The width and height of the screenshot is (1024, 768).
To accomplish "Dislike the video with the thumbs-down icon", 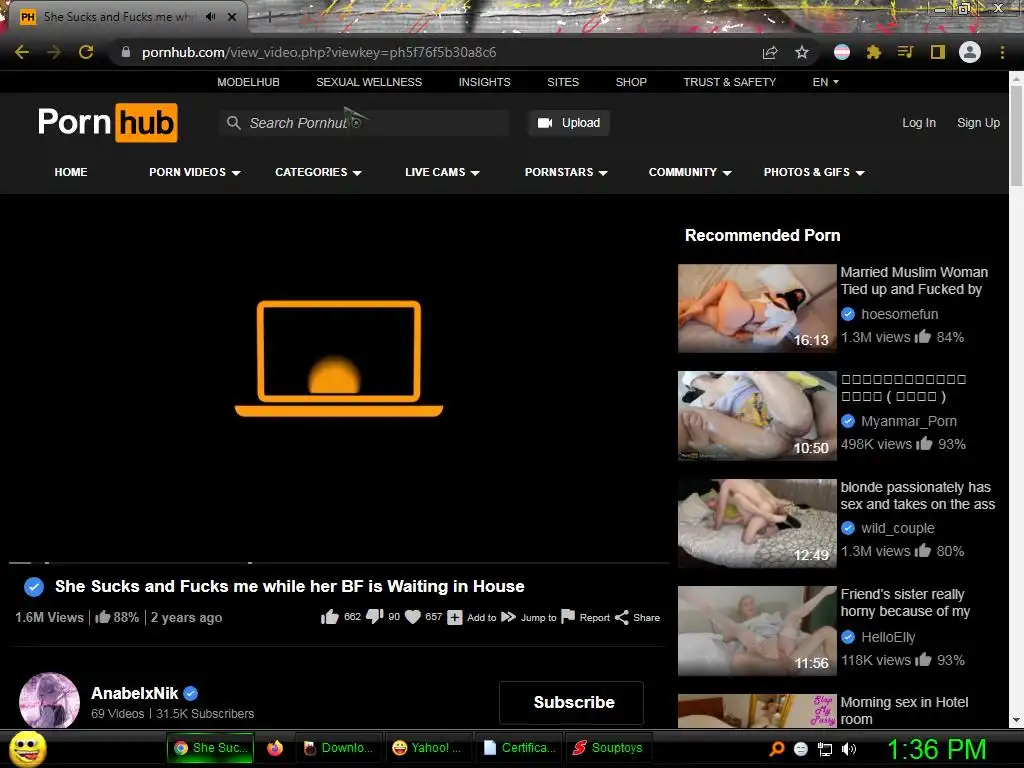I will 375,617.
